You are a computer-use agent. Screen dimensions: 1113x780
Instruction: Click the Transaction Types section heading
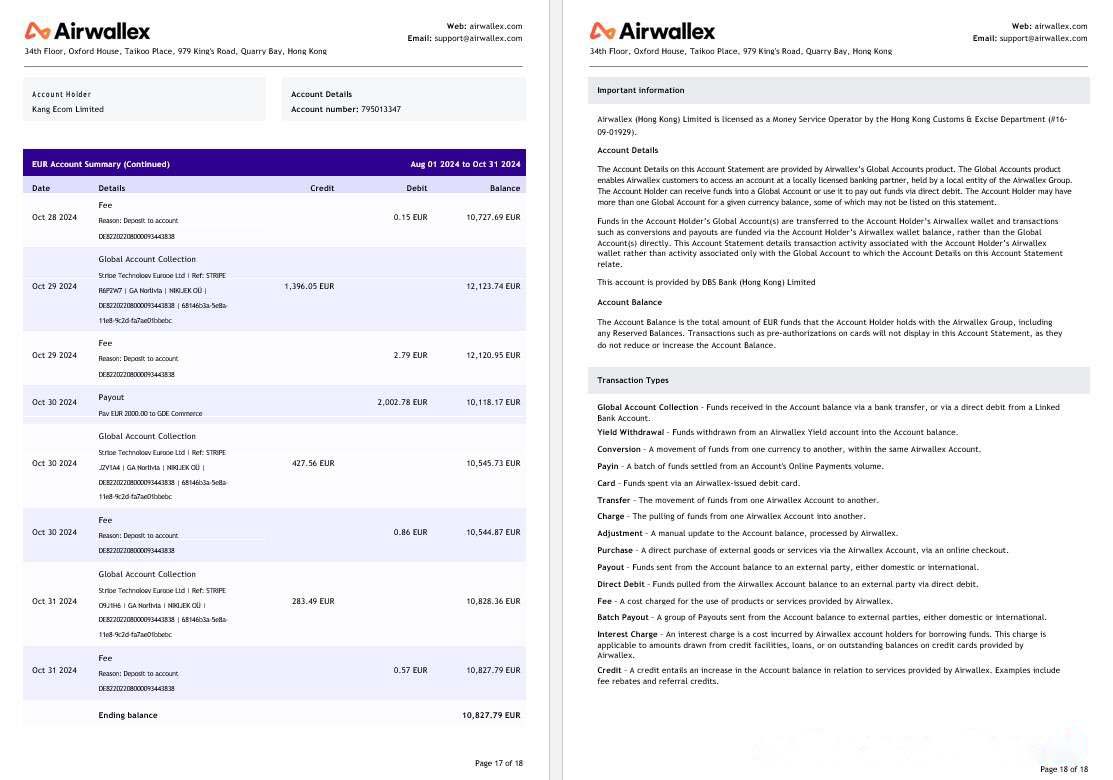point(633,380)
